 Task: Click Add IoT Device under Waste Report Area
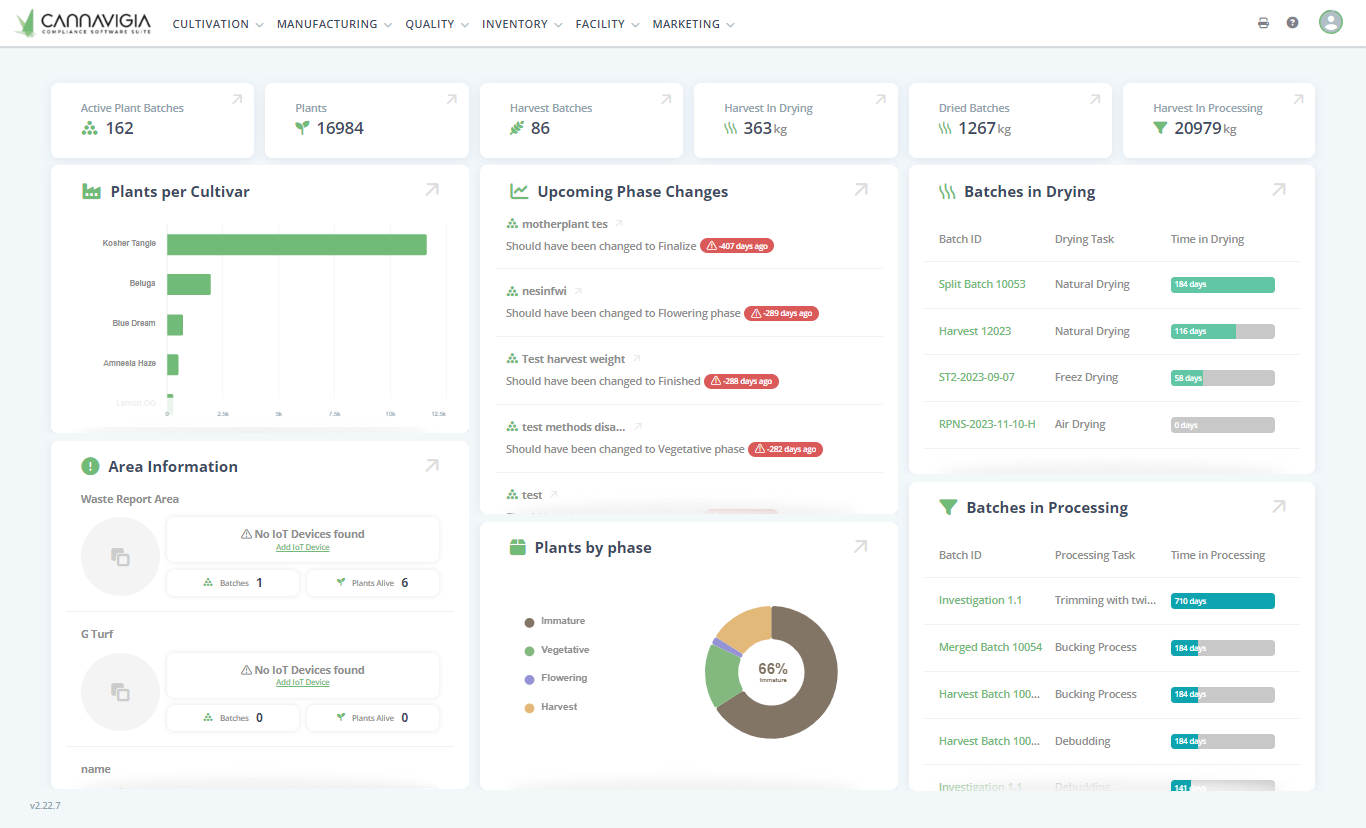302,547
